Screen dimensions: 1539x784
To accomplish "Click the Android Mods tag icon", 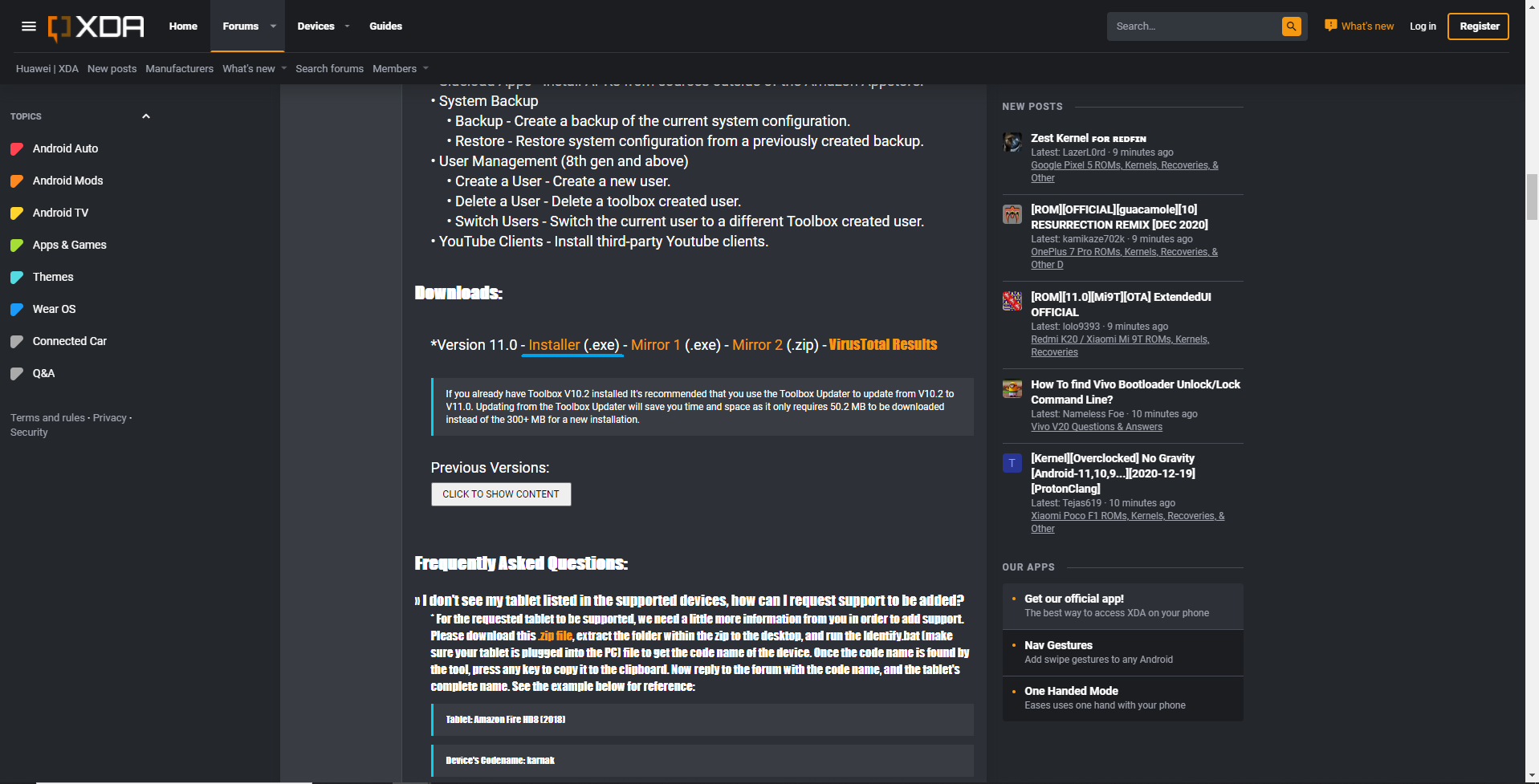I will [x=17, y=181].
